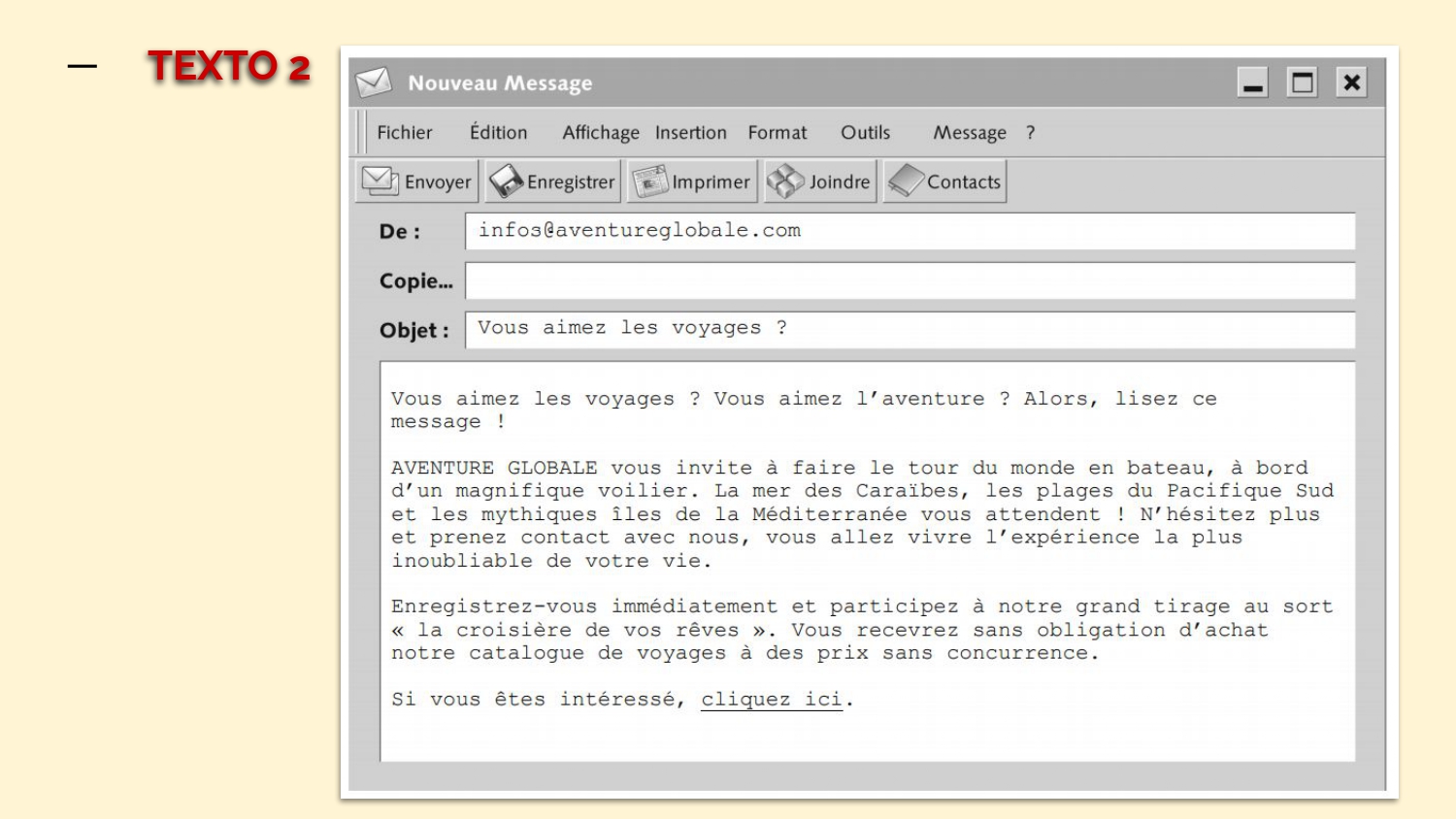Click the envelope icon in the title bar
The image size is (1456, 819).
click(374, 83)
